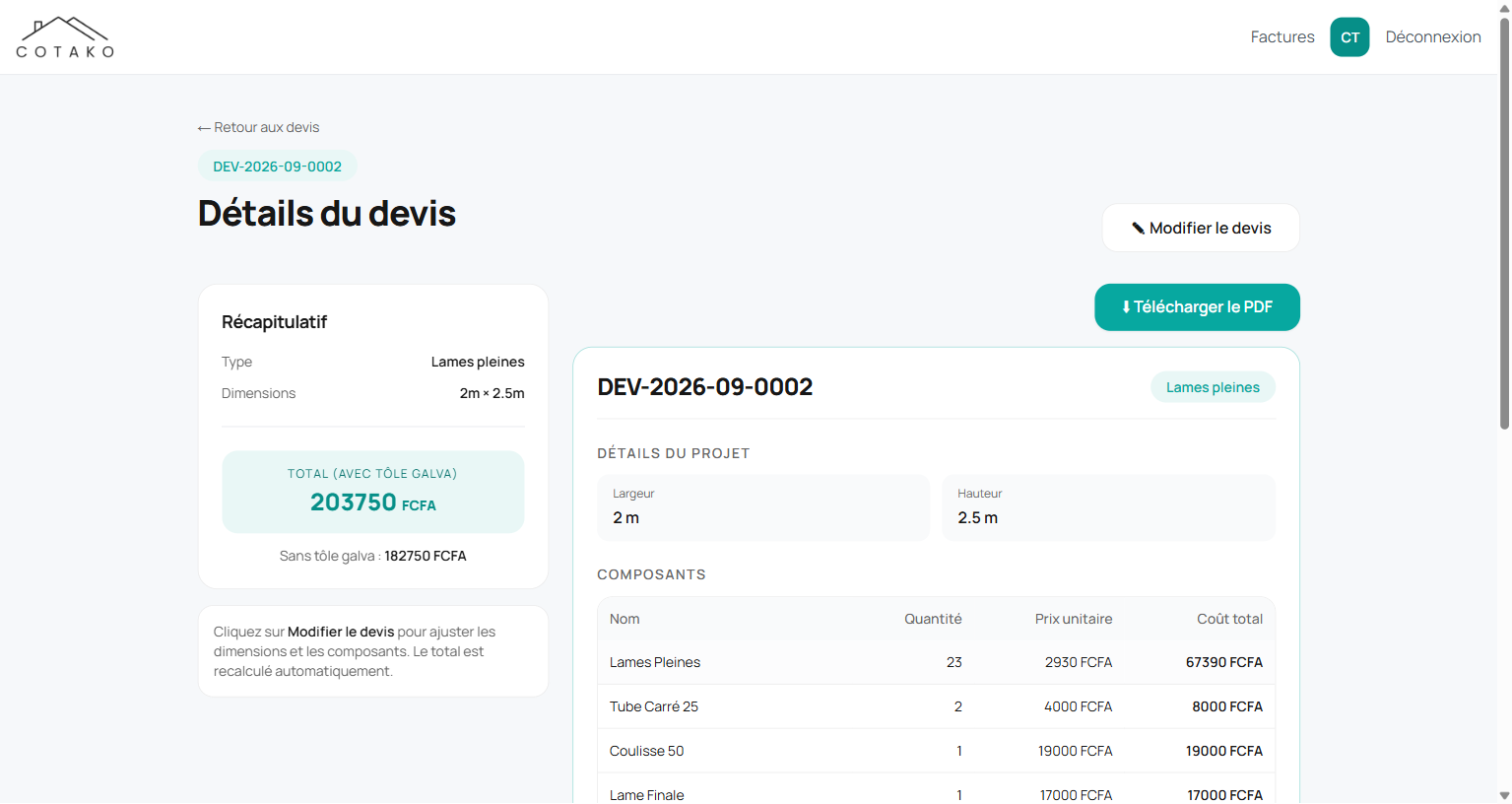Click the Lames pleines tag in quote card
Image resolution: width=1512 pixels, height=804 pixels.
pyautogui.click(x=1213, y=387)
